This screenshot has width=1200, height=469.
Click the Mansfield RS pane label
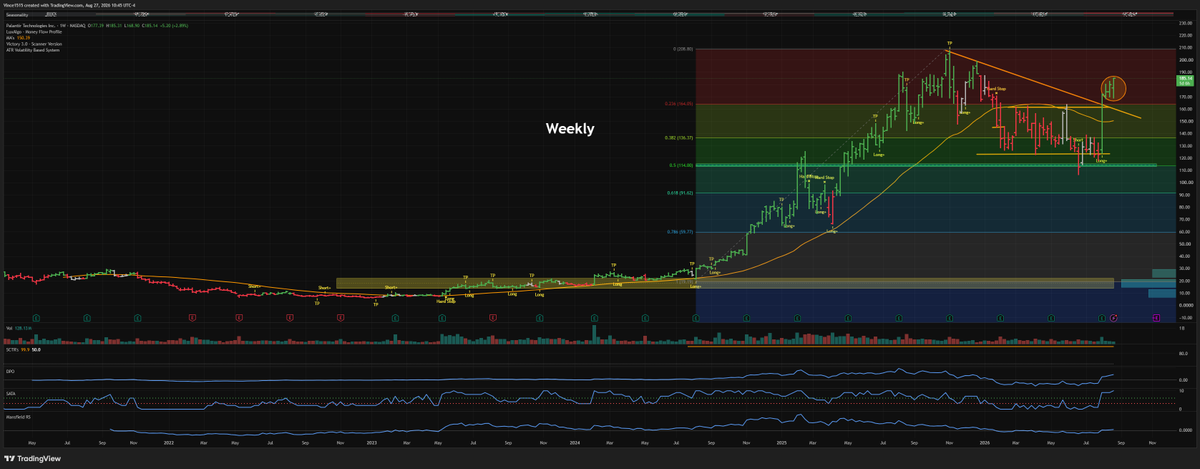click(18, 417)
